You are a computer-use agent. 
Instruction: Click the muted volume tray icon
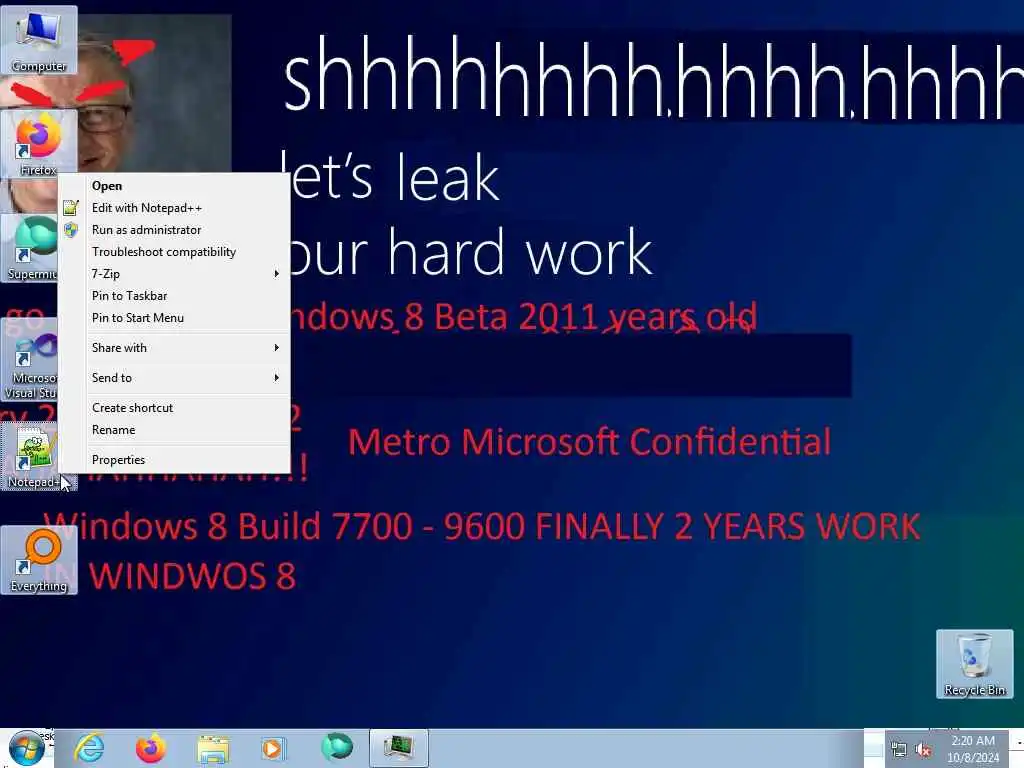coord(923,750)
